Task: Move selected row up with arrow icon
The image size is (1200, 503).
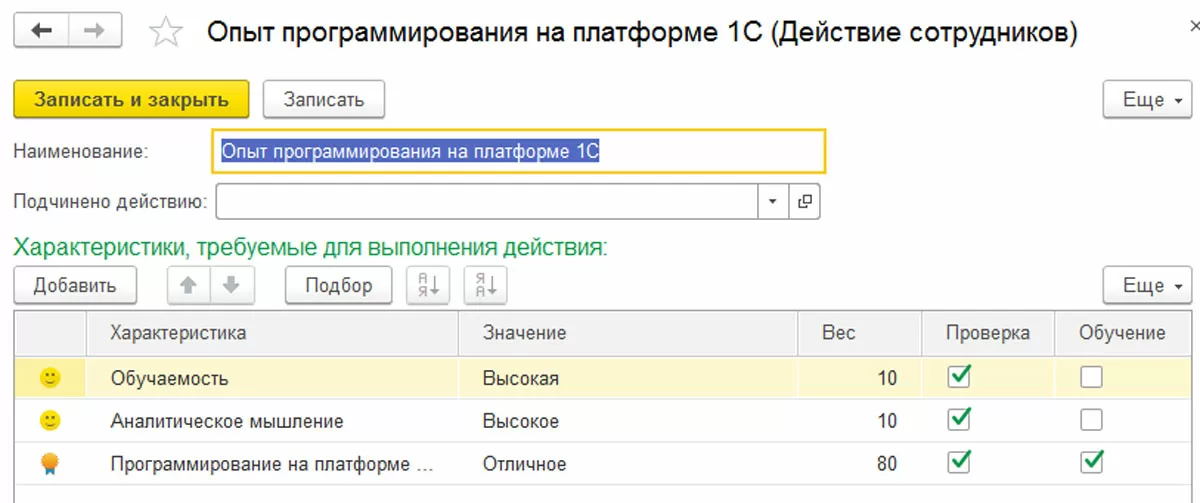Action: [187, 285]
